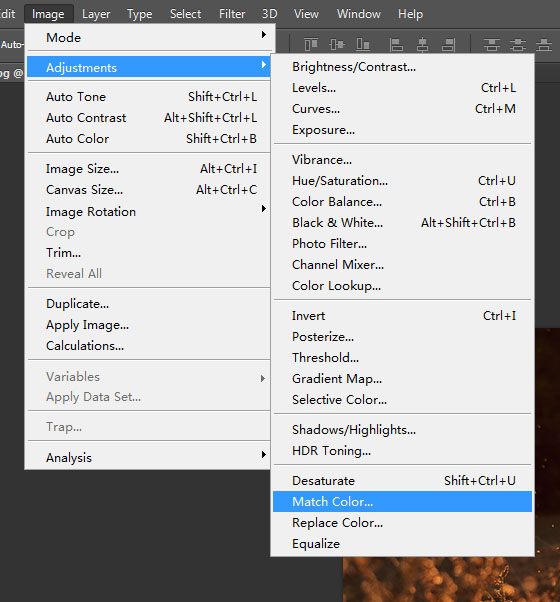Click the align bottom edges icon

pyautogui.click(x=363, y=45)
